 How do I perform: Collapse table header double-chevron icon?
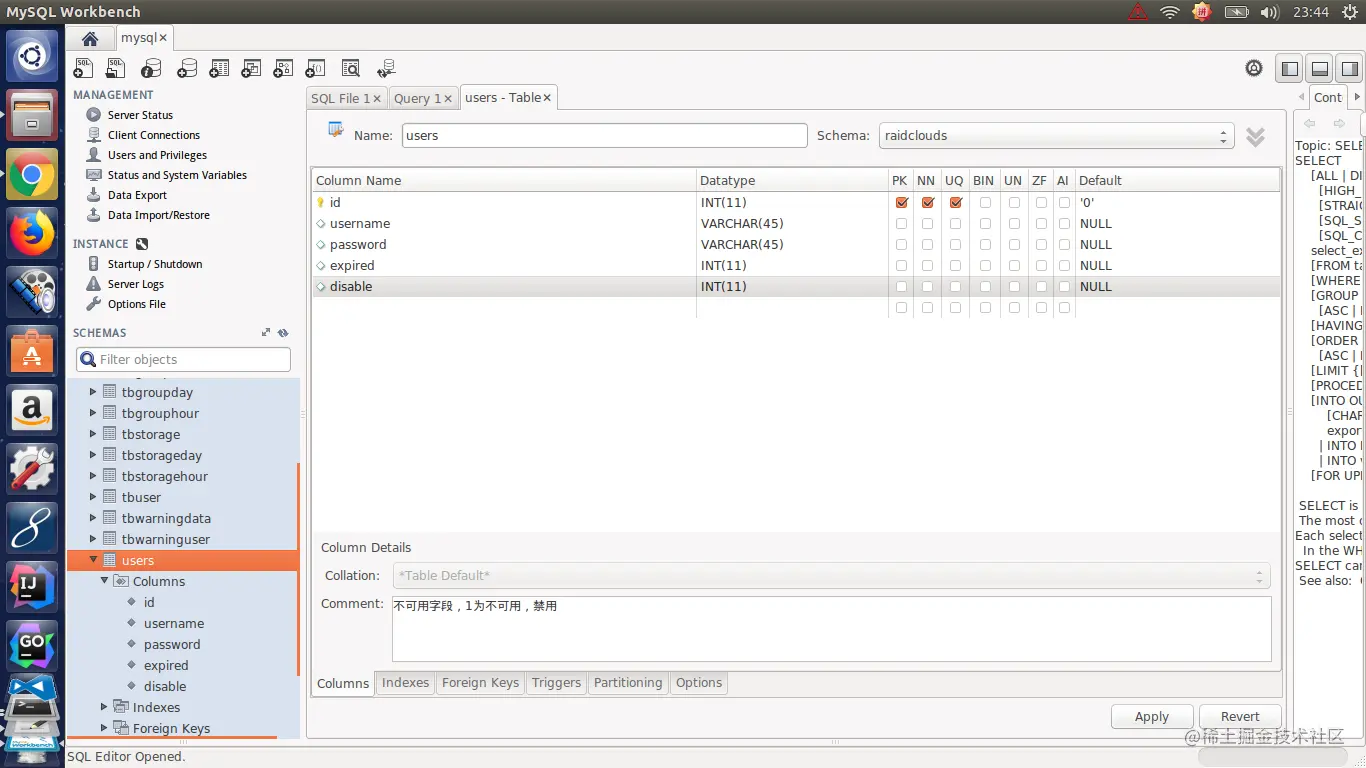(x=1256, y=136)
